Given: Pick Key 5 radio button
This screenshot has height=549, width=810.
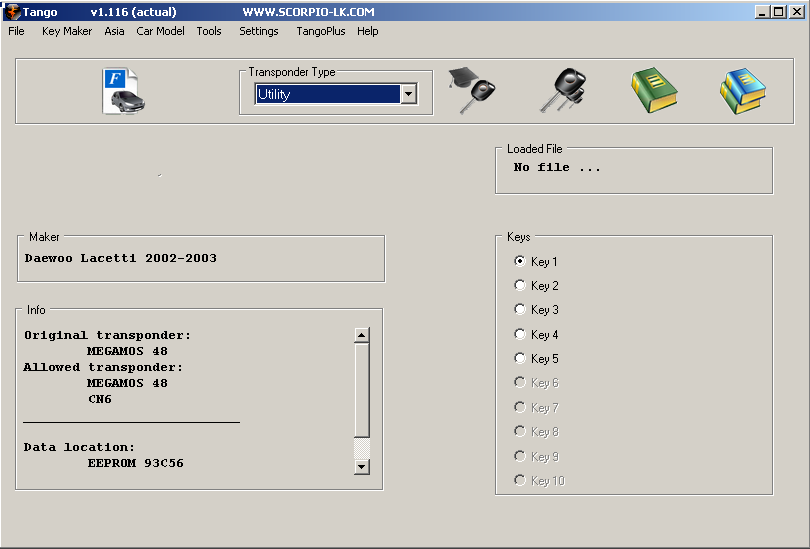Looking at the screenshot, I should pos(520,358).
